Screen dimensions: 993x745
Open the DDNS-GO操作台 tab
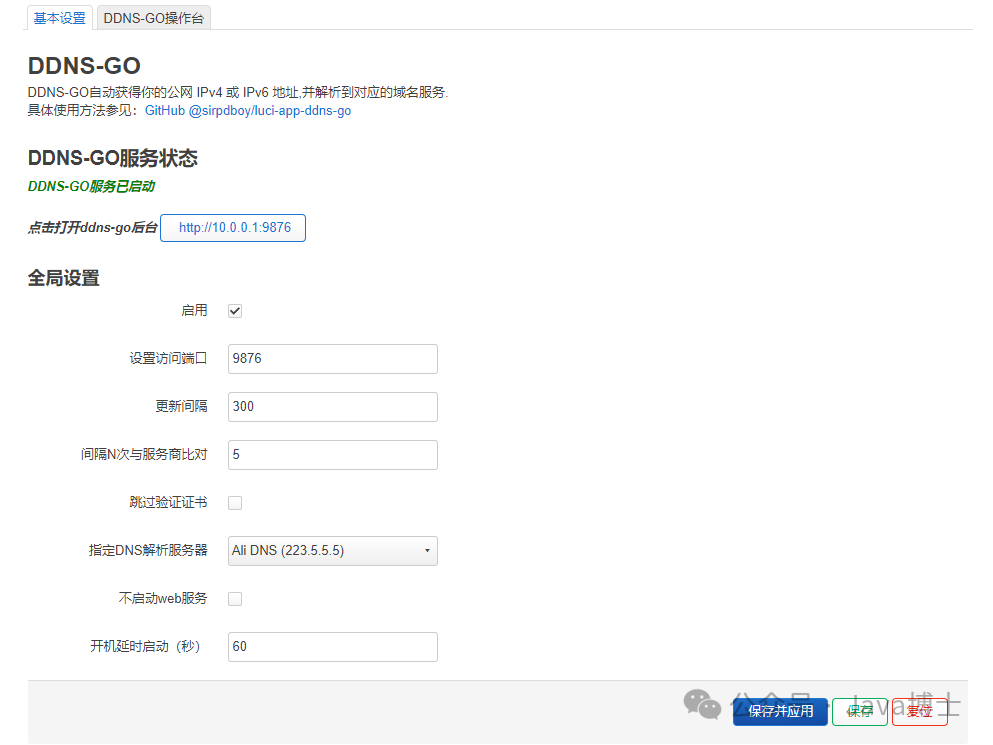[154, 18]
